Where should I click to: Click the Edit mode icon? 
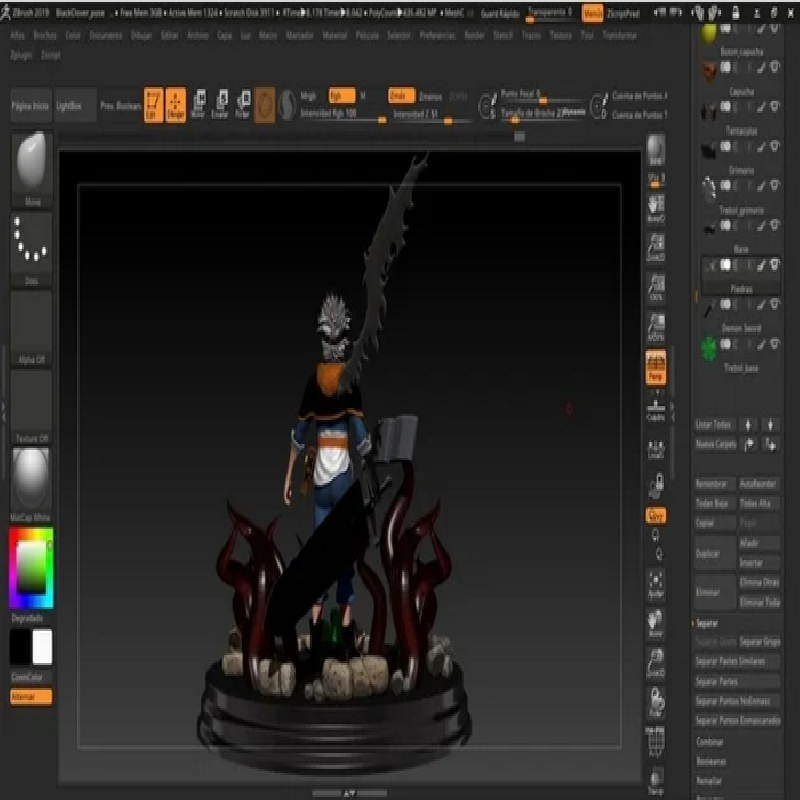pos(153,104)
